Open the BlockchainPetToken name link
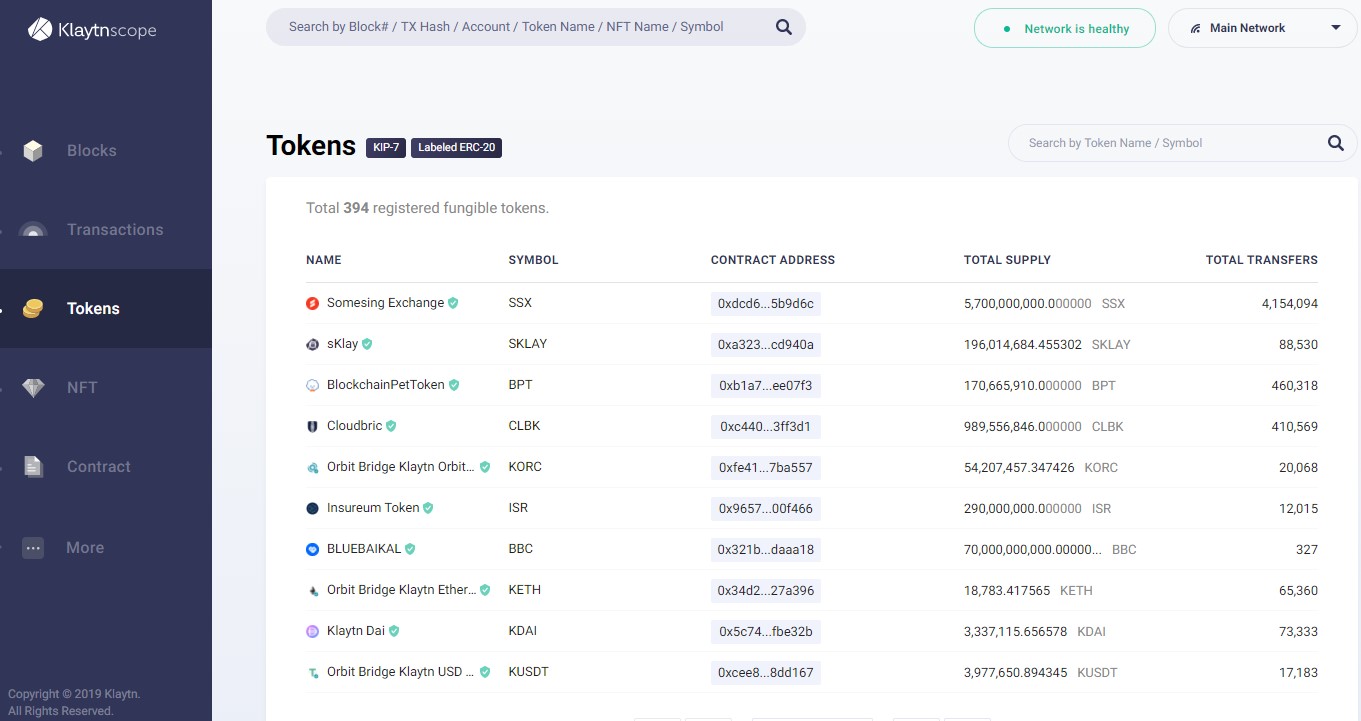 coord(386,385)
